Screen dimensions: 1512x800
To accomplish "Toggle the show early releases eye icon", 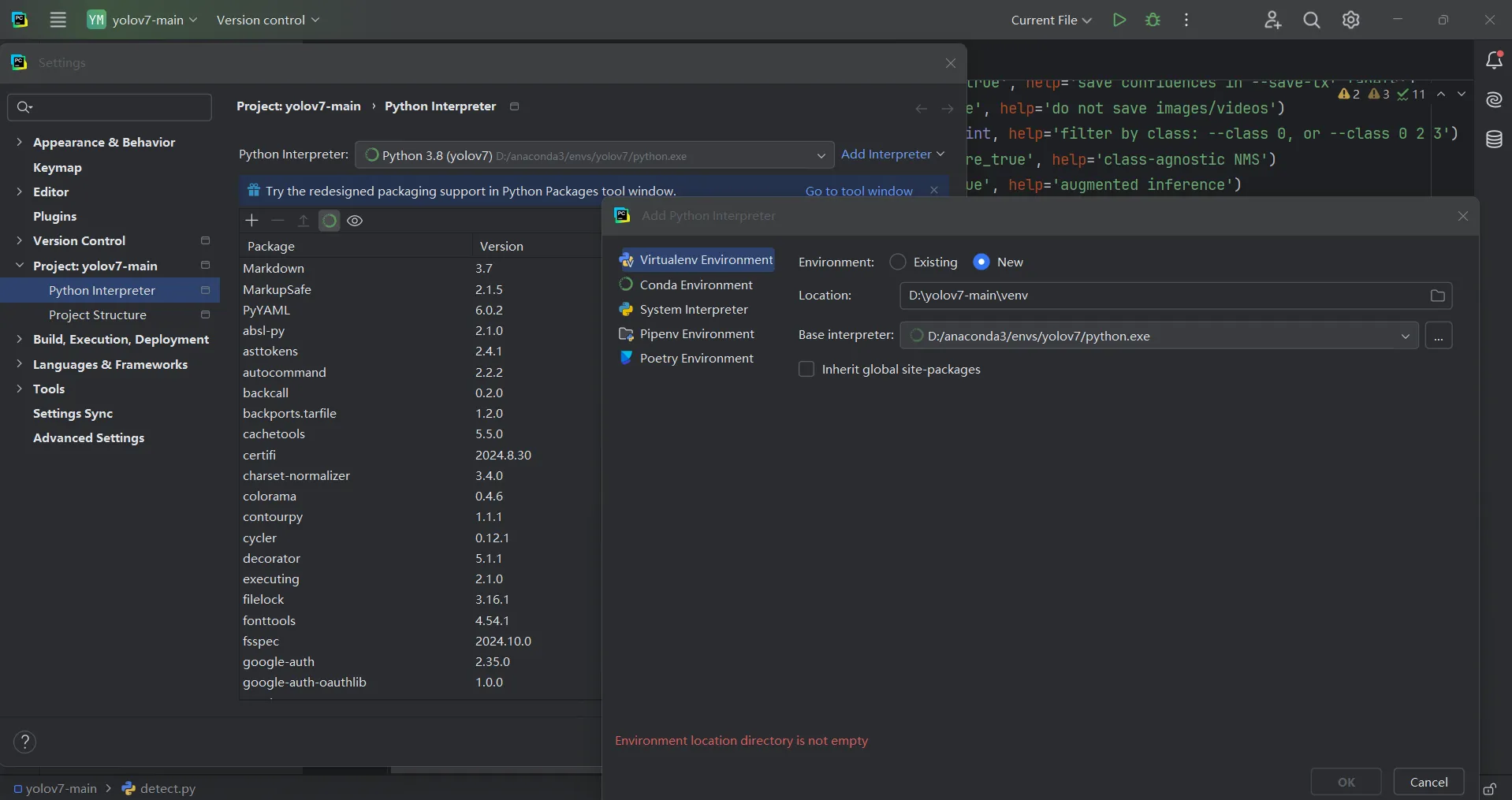I will [355, 221].
